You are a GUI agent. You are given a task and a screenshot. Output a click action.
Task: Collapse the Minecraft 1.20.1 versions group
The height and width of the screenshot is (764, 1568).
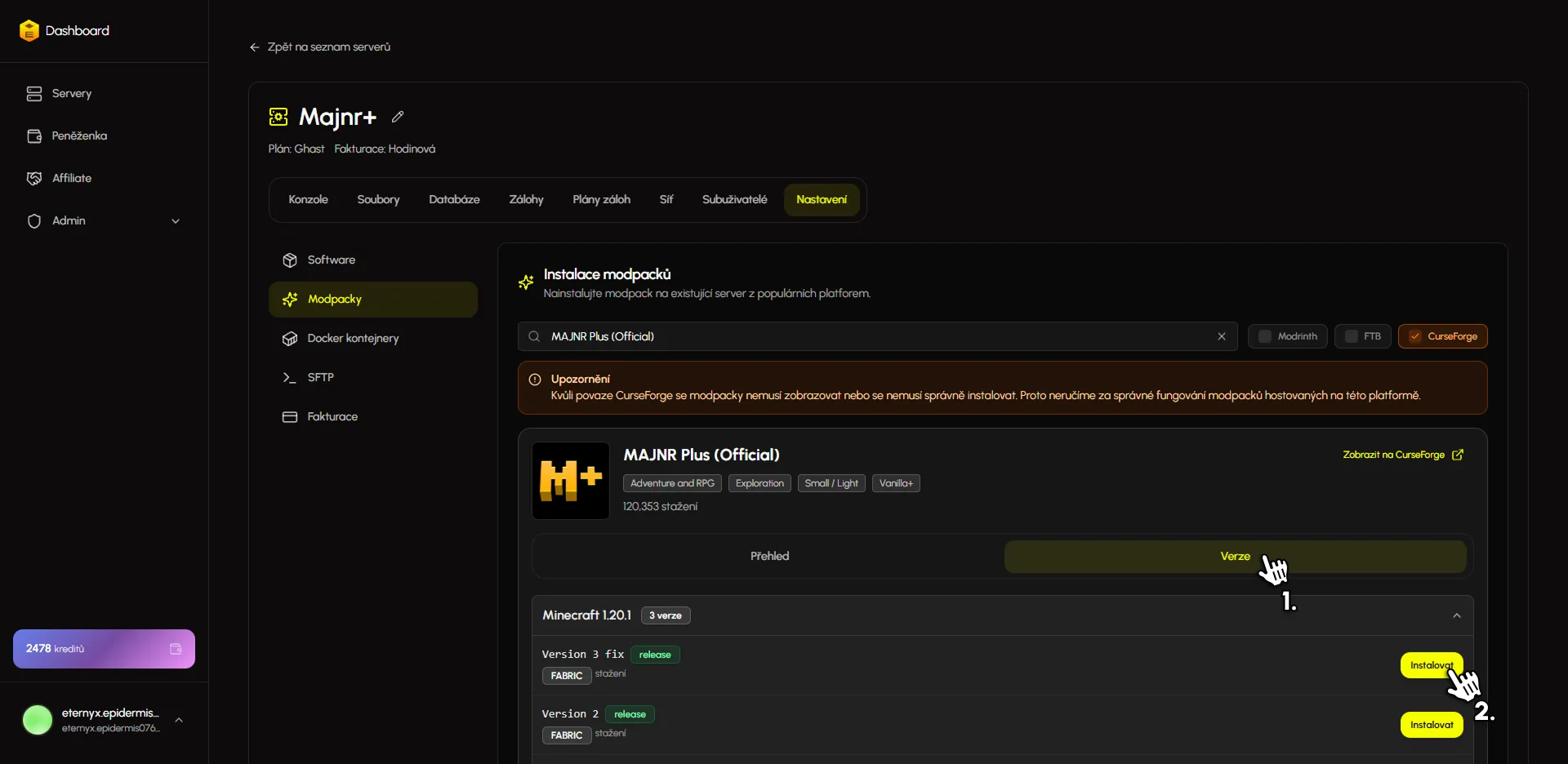point(1457,615)
